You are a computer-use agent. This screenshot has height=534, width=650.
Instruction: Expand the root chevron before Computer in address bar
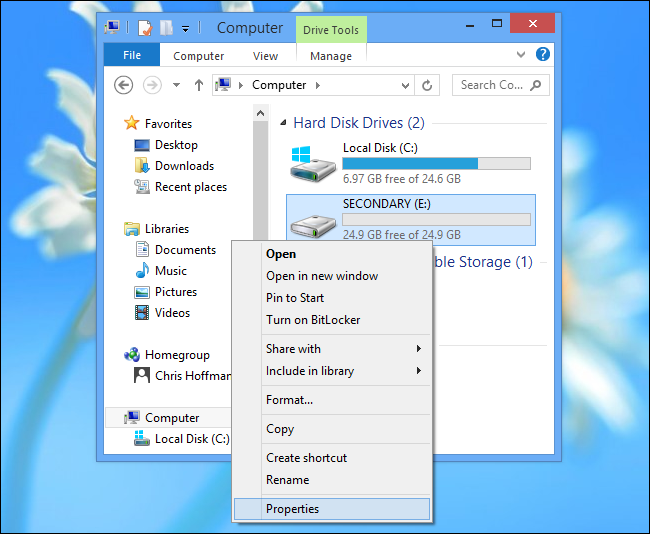tap(241, 85)
